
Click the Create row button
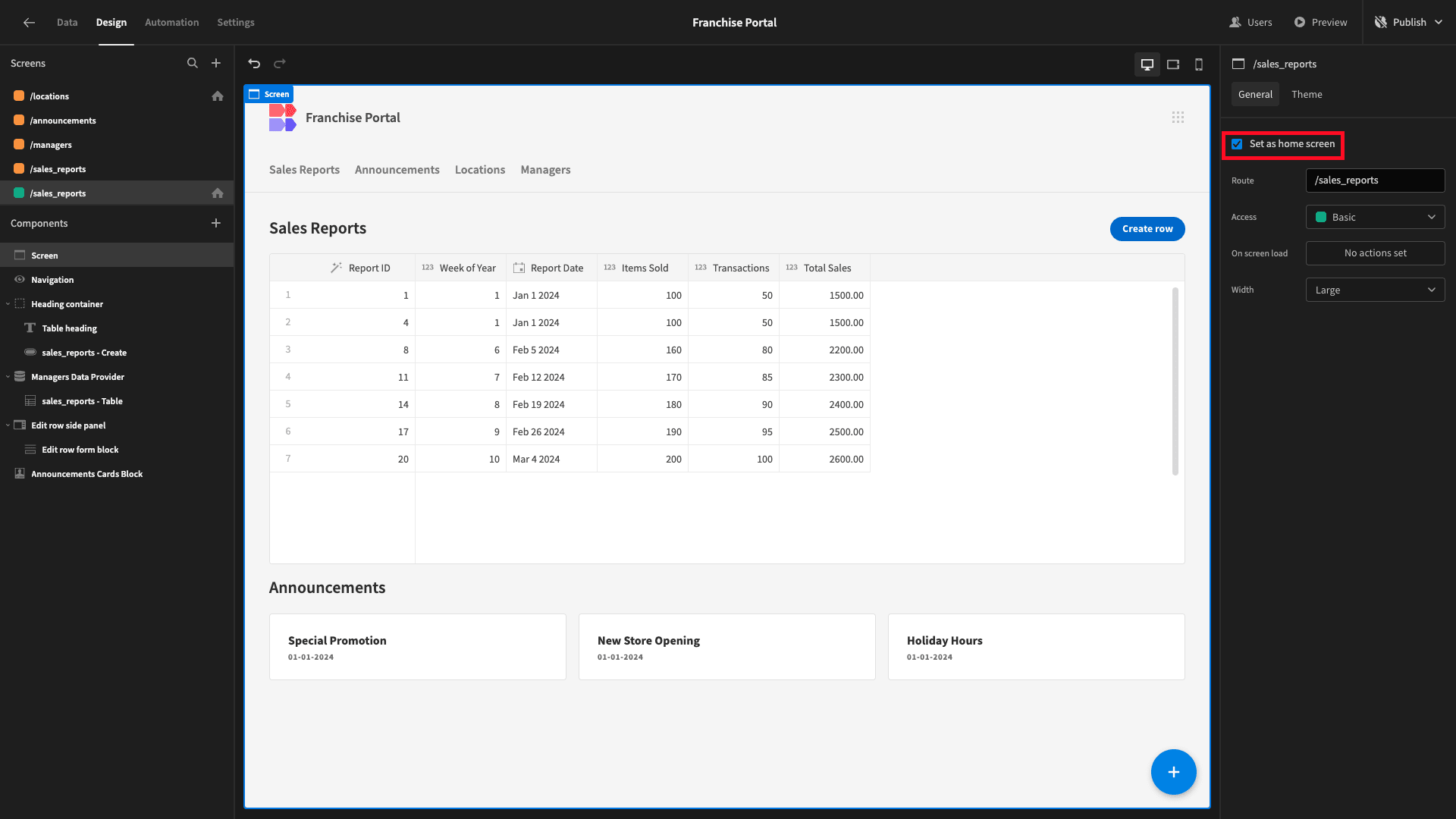1147,229
